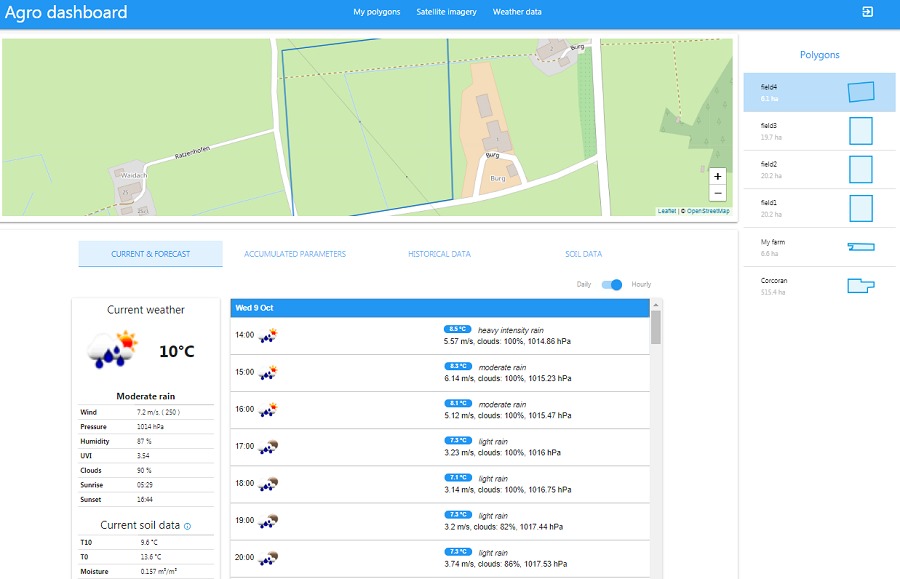The width and height of the screenshot is (900, 579).
Task: Click the current weather rain icon
Action: pos(112,349)
